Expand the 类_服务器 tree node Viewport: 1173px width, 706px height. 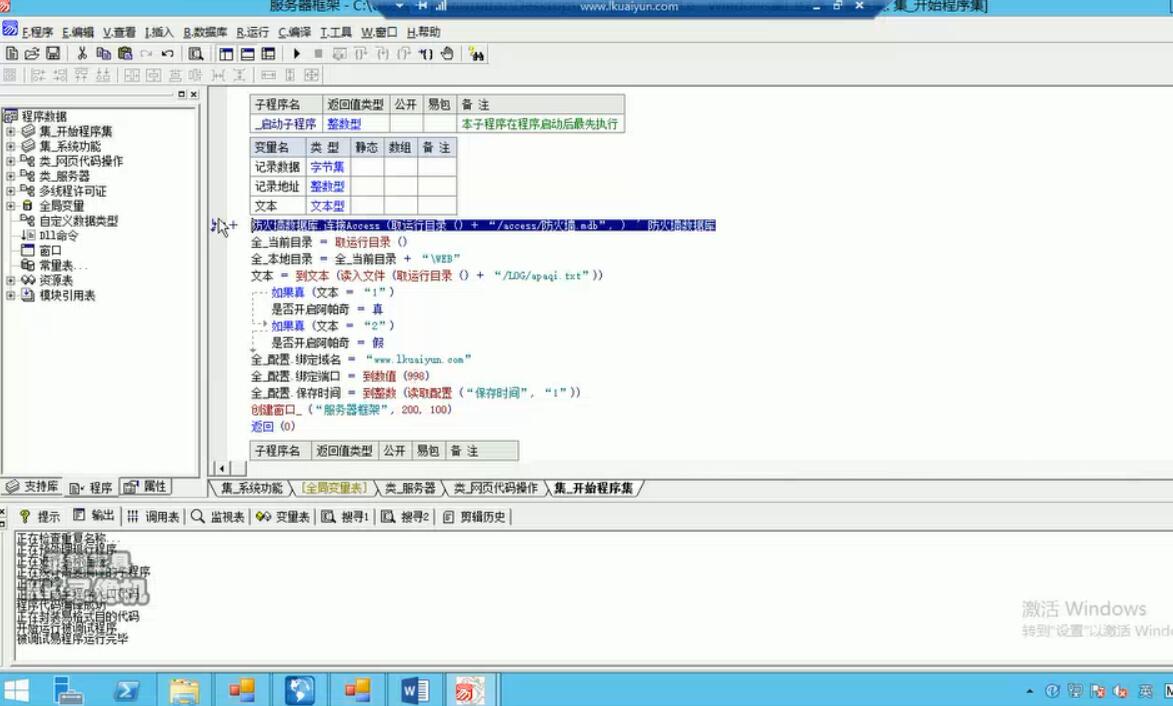[x=10, y=176]
